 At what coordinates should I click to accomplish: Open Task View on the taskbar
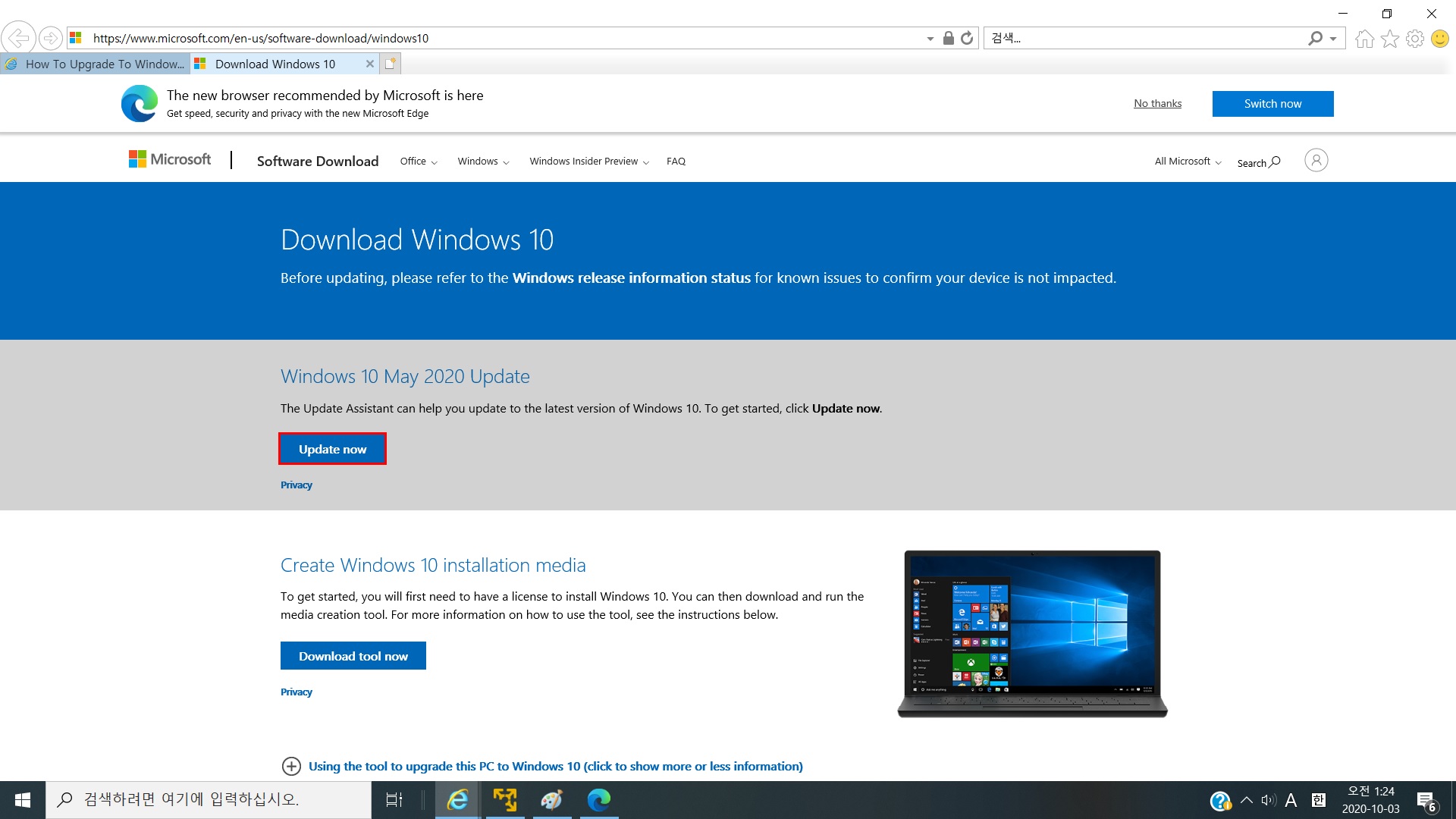[394, 799]
